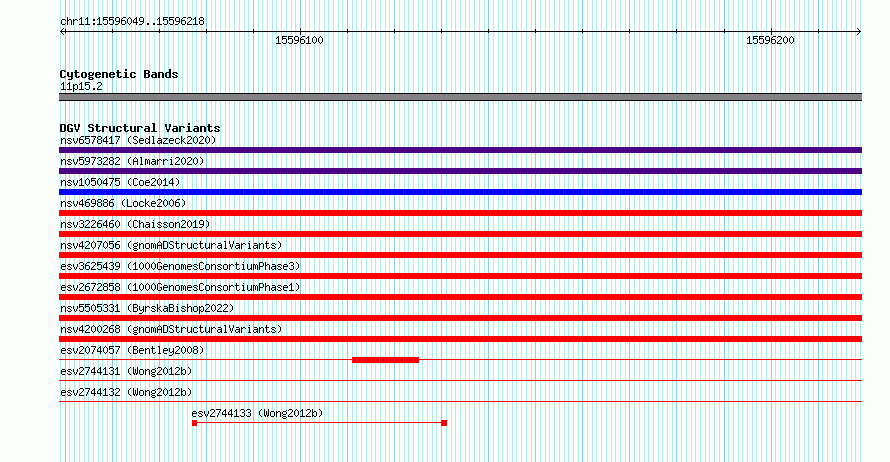Click the gray 11p15.2 cytogenetic band bar
This screenshot has width=890, height=462.
[x=460, y=97]
